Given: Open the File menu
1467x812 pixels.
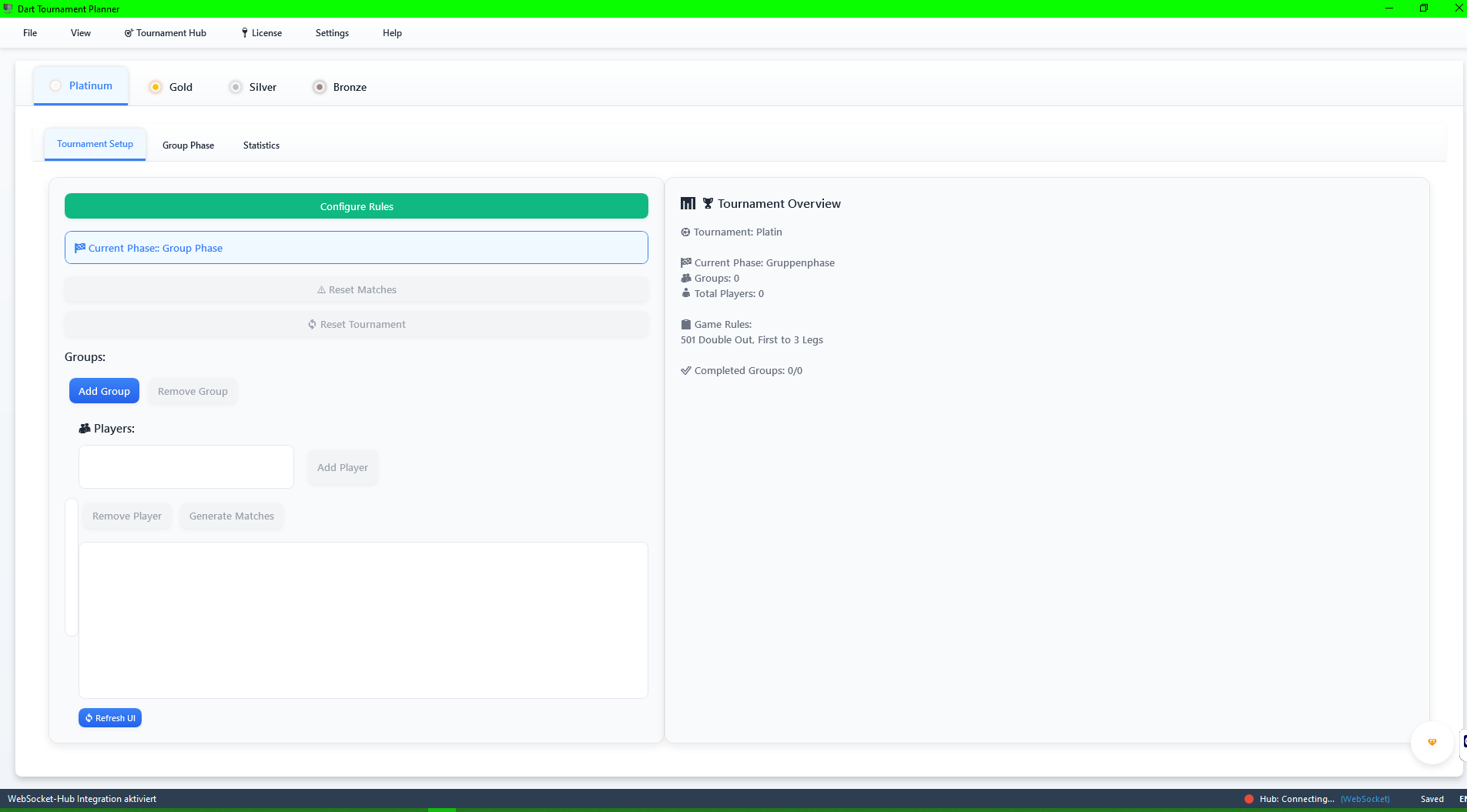Looking at the screenshot, I should pos(30,33).
